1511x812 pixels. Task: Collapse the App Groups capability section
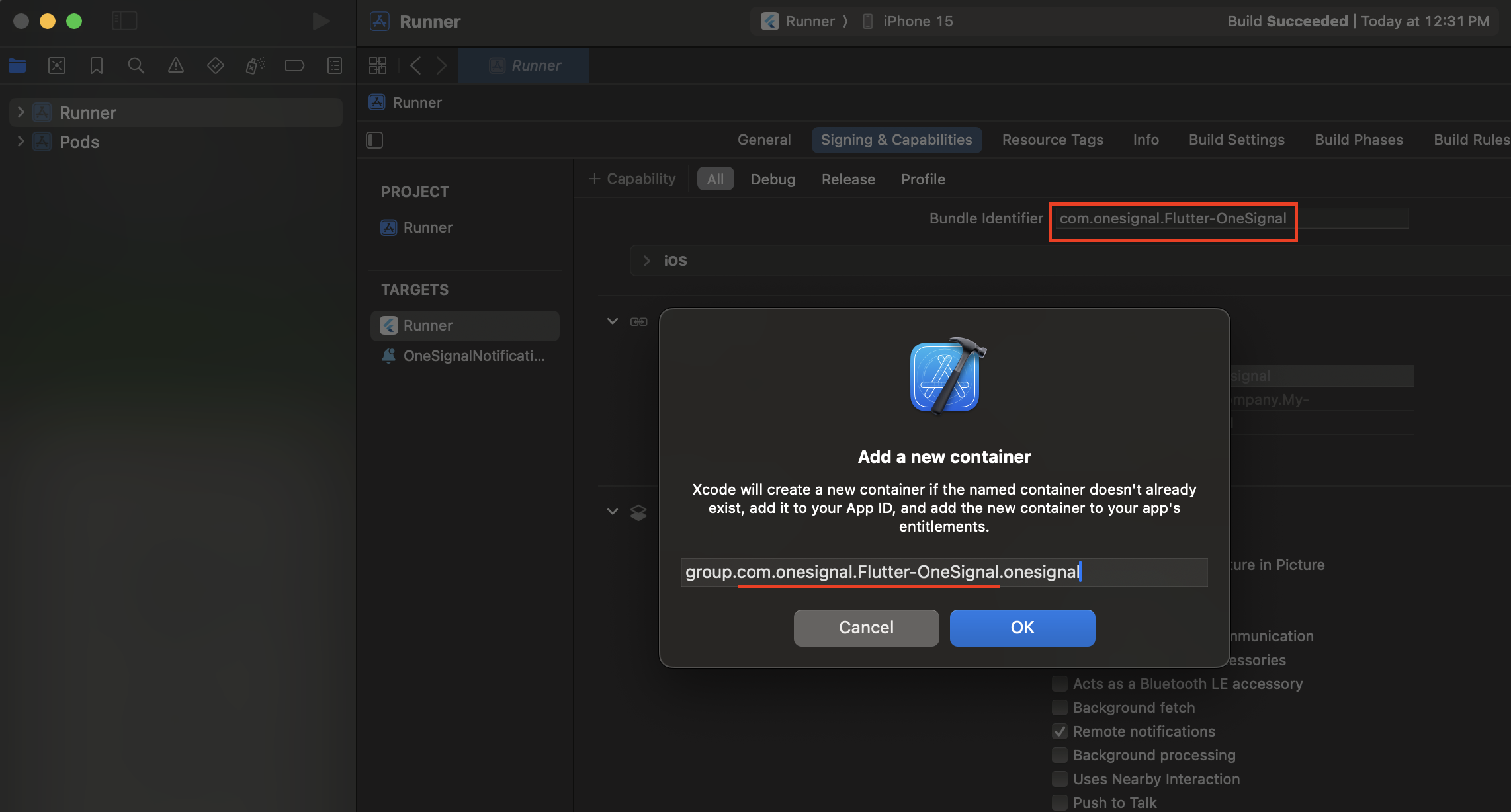613,321
